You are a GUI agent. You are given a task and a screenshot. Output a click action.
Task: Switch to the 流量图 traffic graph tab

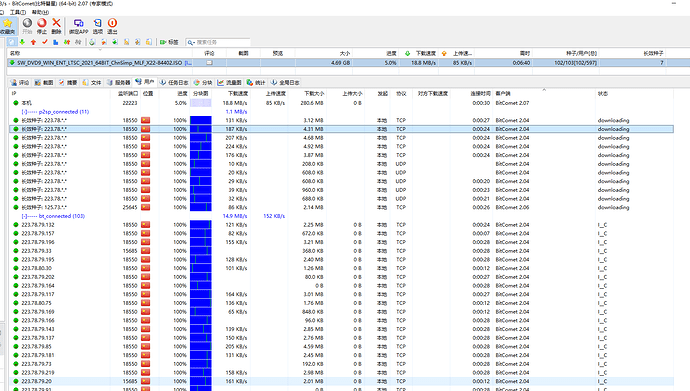tap(229, 82)
